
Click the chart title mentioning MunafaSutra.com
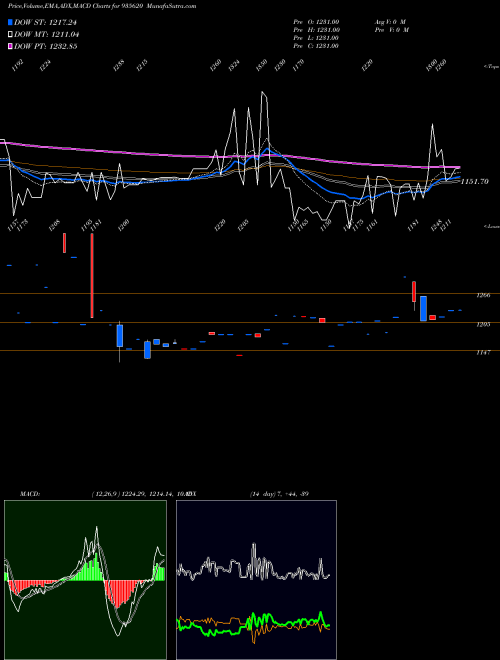[102, 6]
